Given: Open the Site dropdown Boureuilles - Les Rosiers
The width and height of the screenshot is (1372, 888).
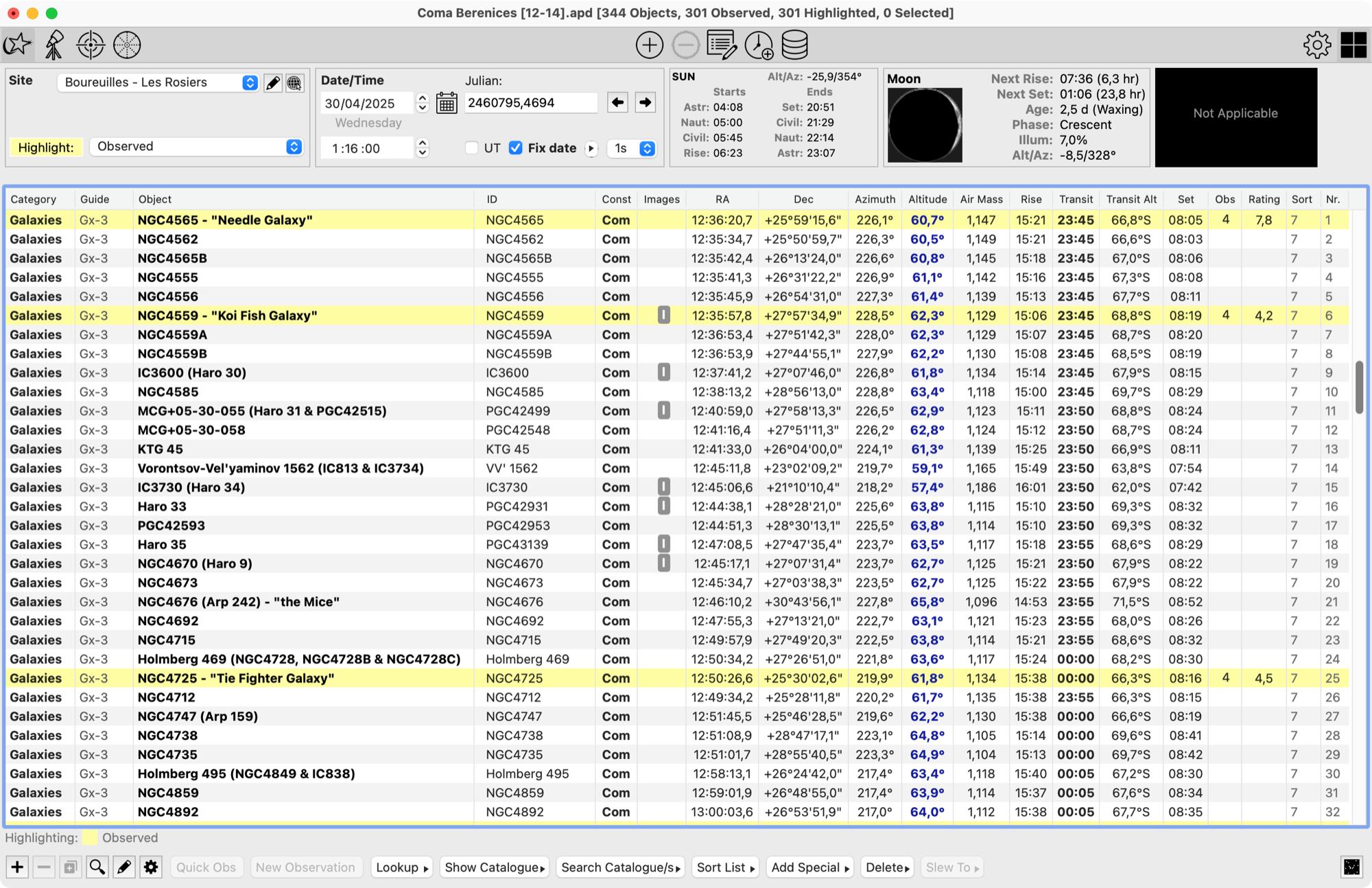Looking at the screenshot, I should [158, 82].
